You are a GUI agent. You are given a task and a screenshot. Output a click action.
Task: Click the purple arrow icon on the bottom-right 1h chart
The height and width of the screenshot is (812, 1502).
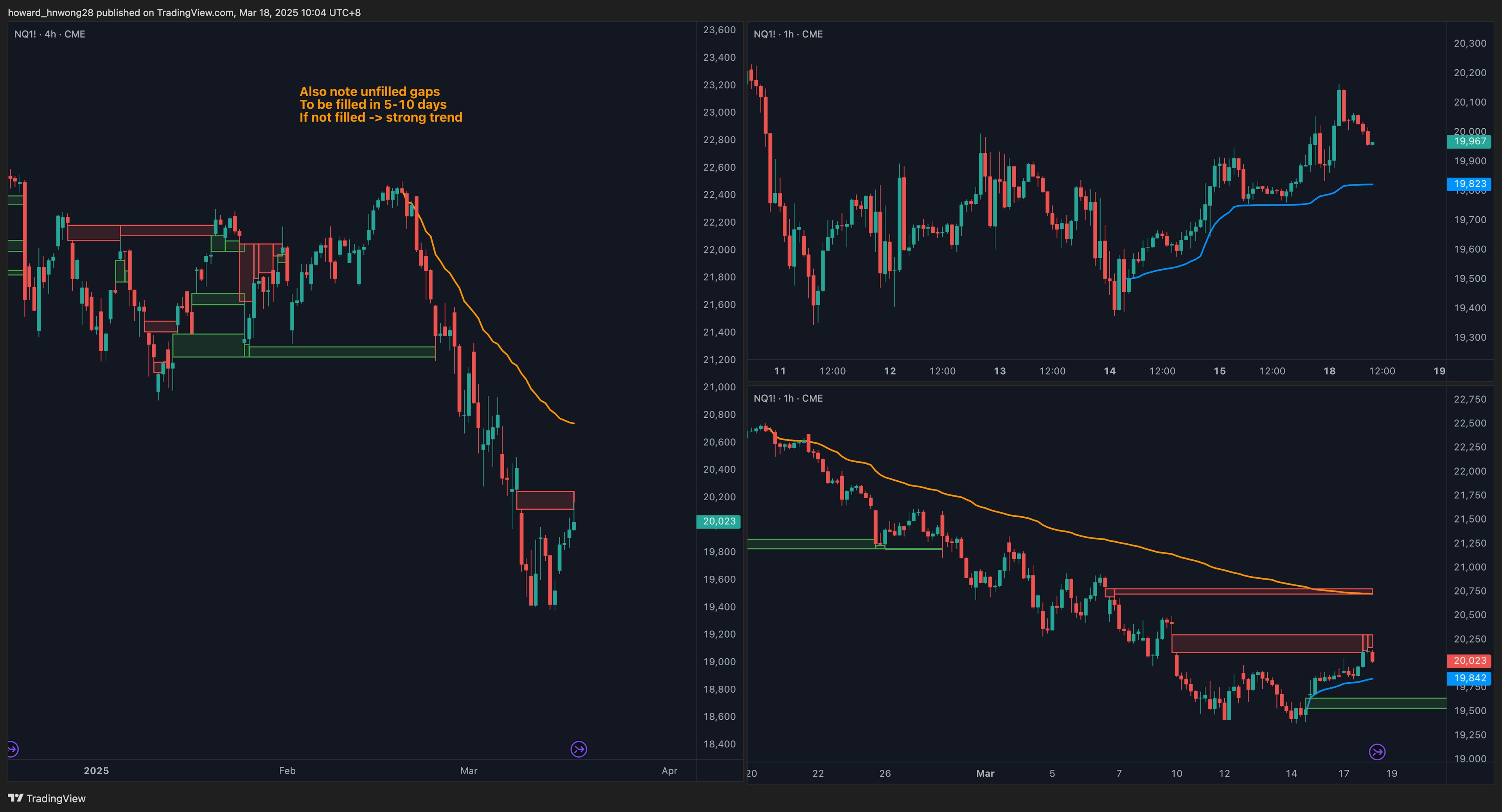coord(1377,752)
